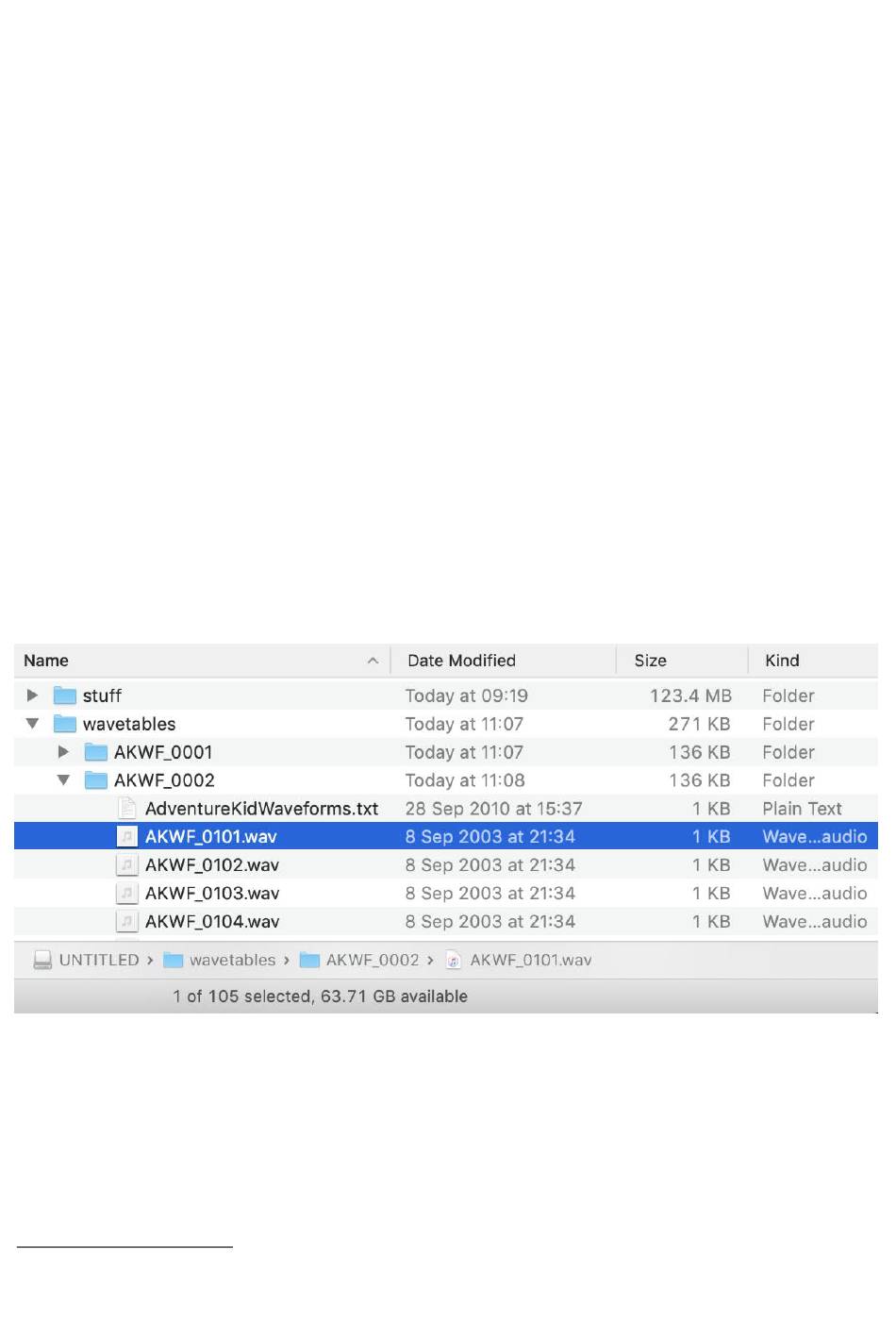This screenshot has height=1340, width=896.
Task: Click the AKWF_0101.wav audio file icon in list
Action: tap(127, 836)
